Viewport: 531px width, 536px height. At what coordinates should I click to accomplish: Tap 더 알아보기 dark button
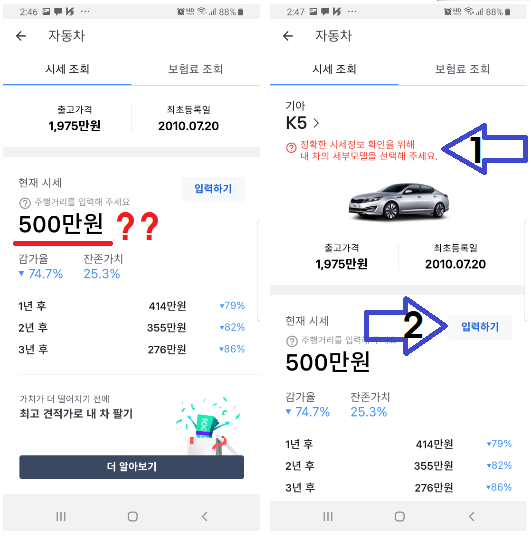[131, 467]
